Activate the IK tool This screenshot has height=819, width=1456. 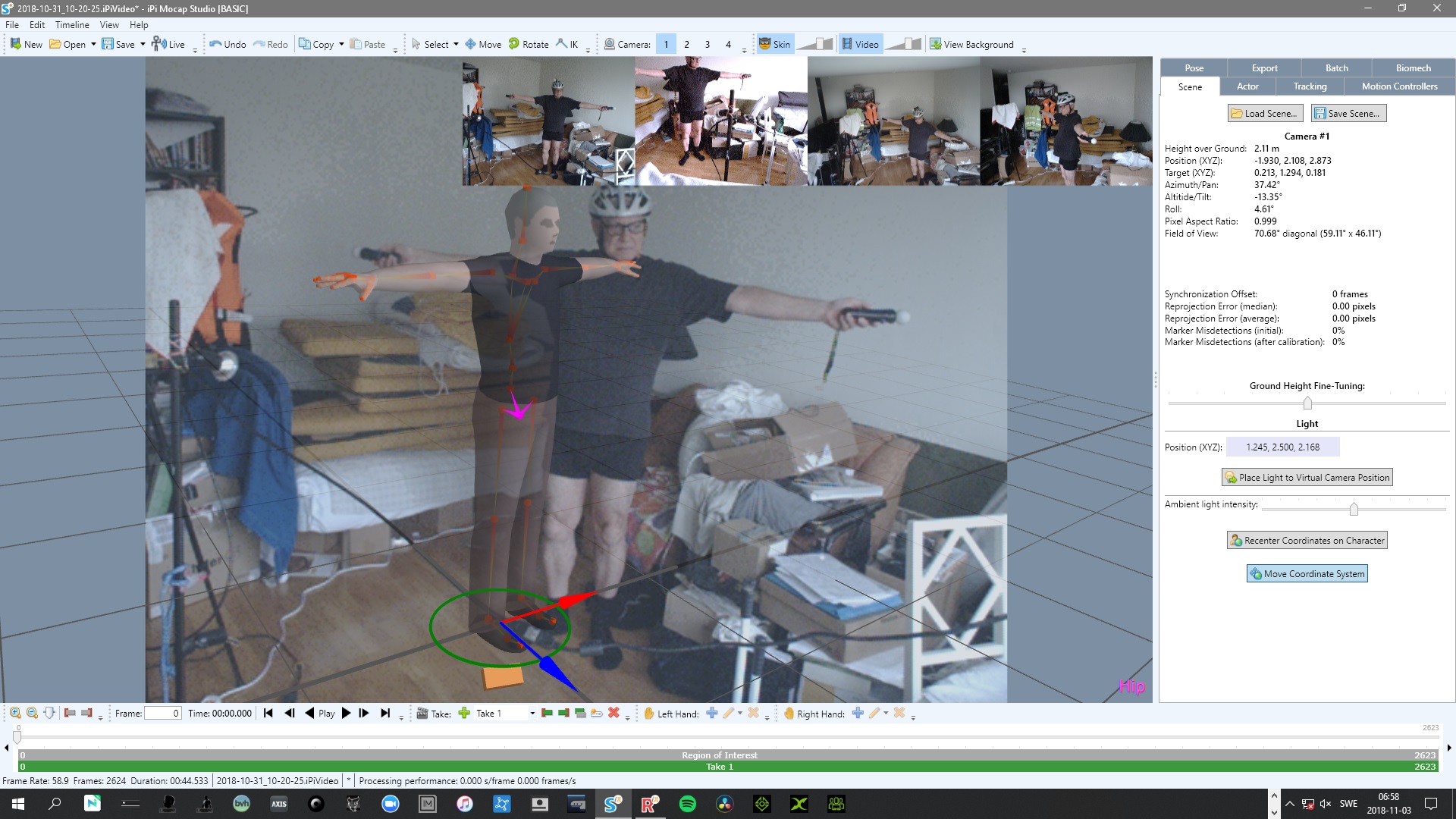coord(567,44)
